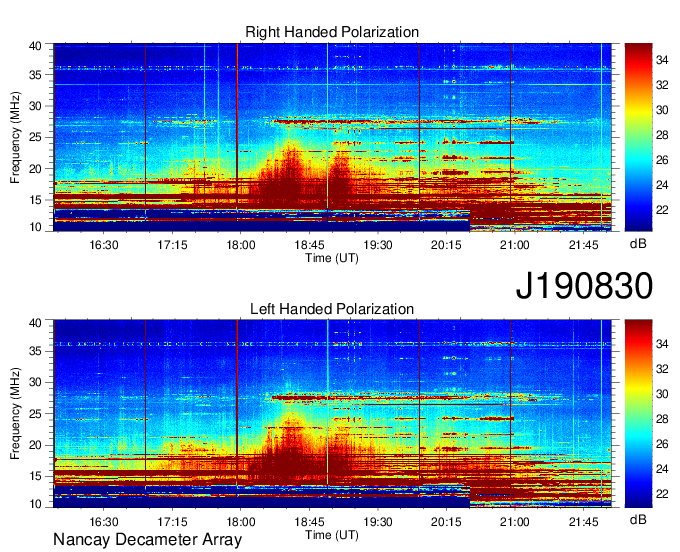Click the 22 dB value on Left Handed colorbar
680x552 pixels.
point(662,494)
